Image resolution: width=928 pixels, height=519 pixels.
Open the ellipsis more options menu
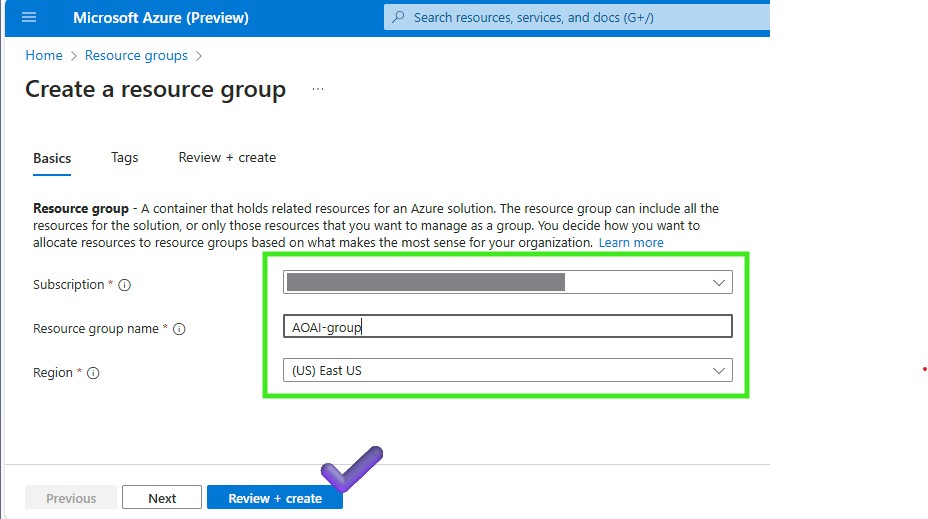click(x=318, y=89)
